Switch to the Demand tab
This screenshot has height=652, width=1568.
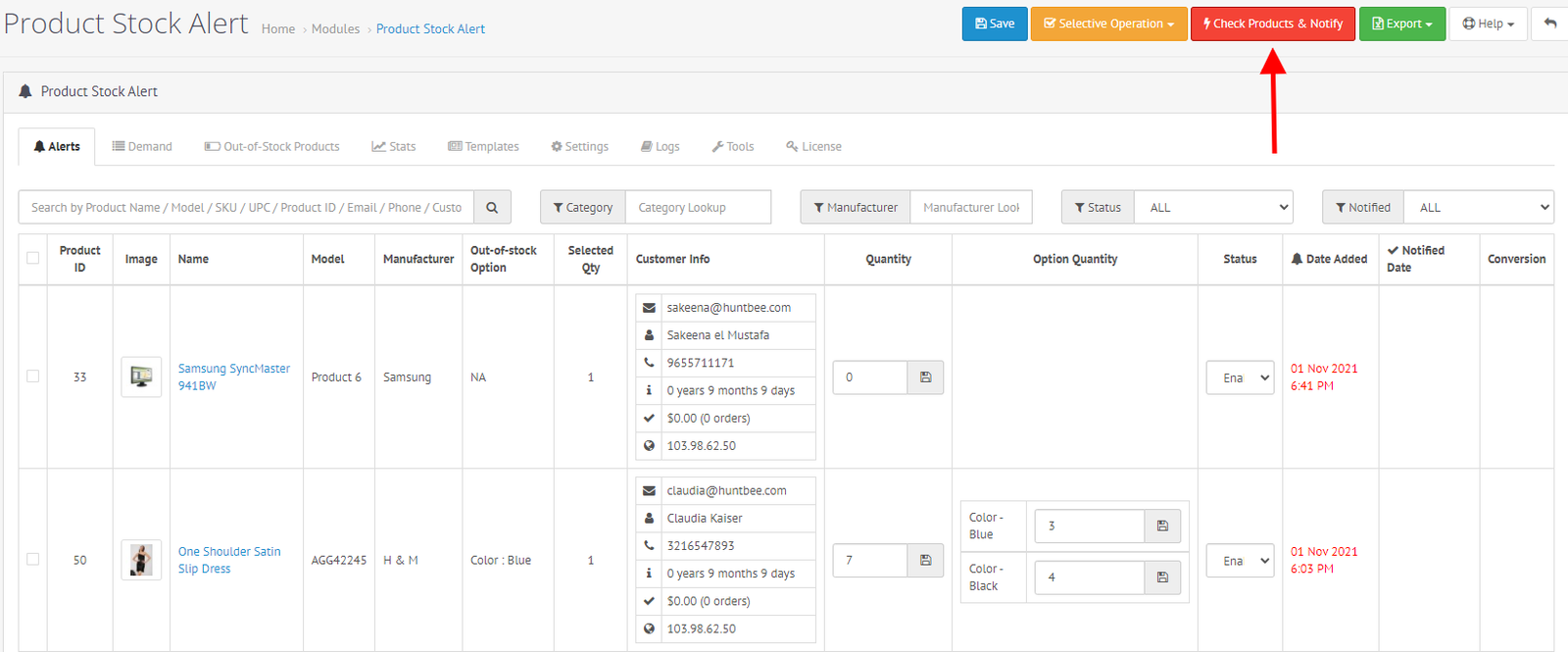[x=142, y=146]
